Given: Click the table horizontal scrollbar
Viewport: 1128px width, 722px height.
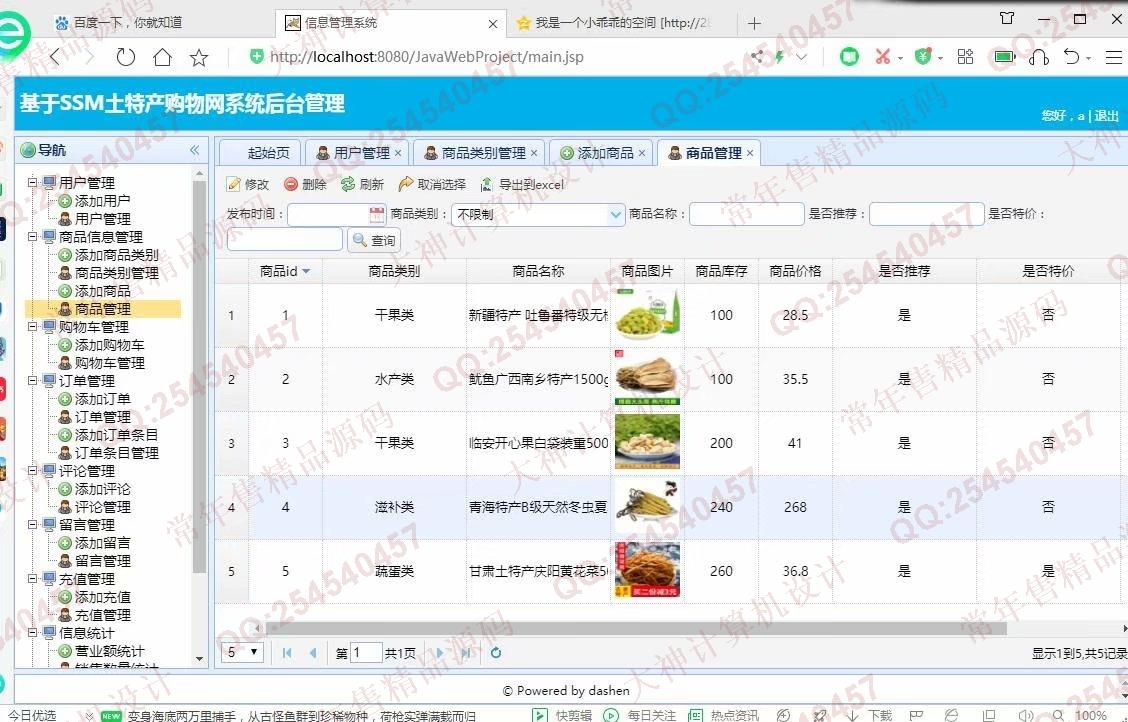Looking at the screenshot, I should tap(630, 628).
